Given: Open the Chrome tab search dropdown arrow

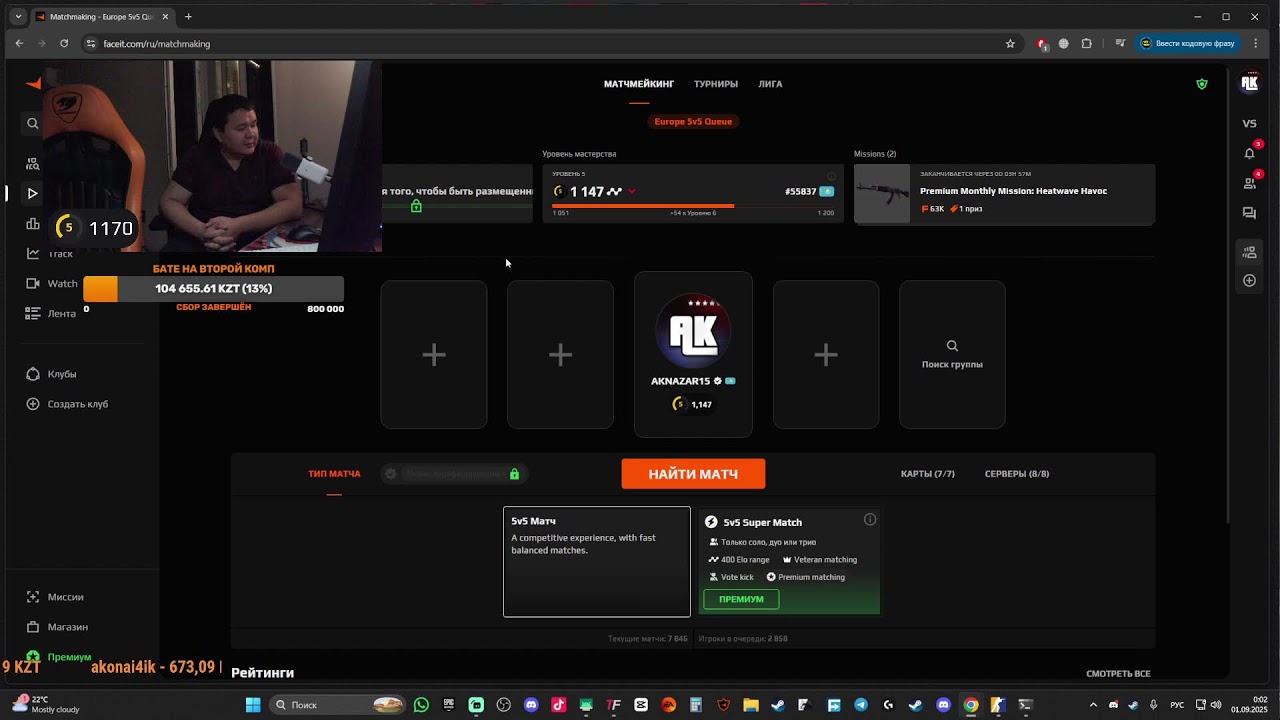Looking at the screenshot, I should click(x=18, y=16).
